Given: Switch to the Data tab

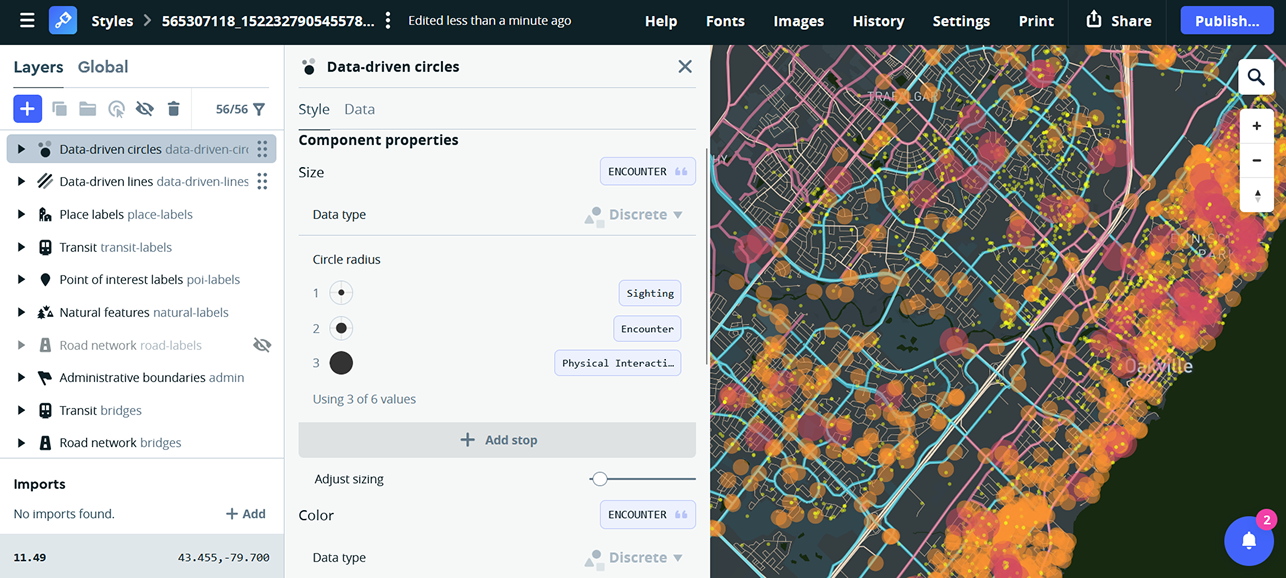Looking at the screenshot, I should coord(359,109).
